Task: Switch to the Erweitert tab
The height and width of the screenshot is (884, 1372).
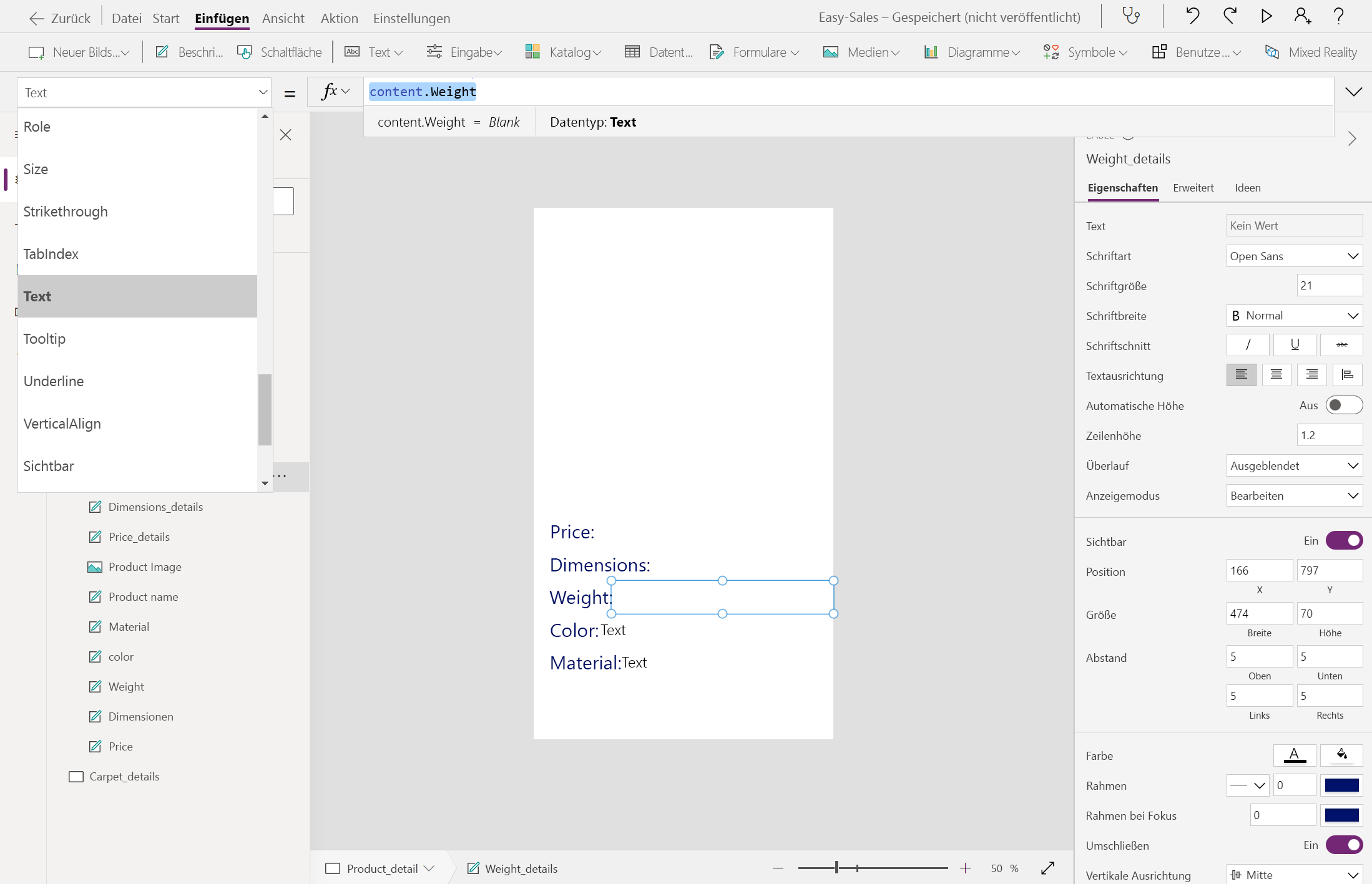Action: (1193, 188)
